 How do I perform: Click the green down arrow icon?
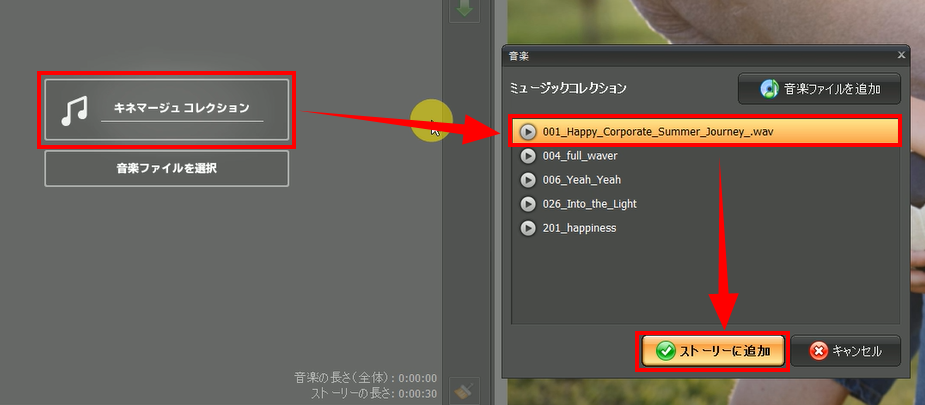[466, 10]
